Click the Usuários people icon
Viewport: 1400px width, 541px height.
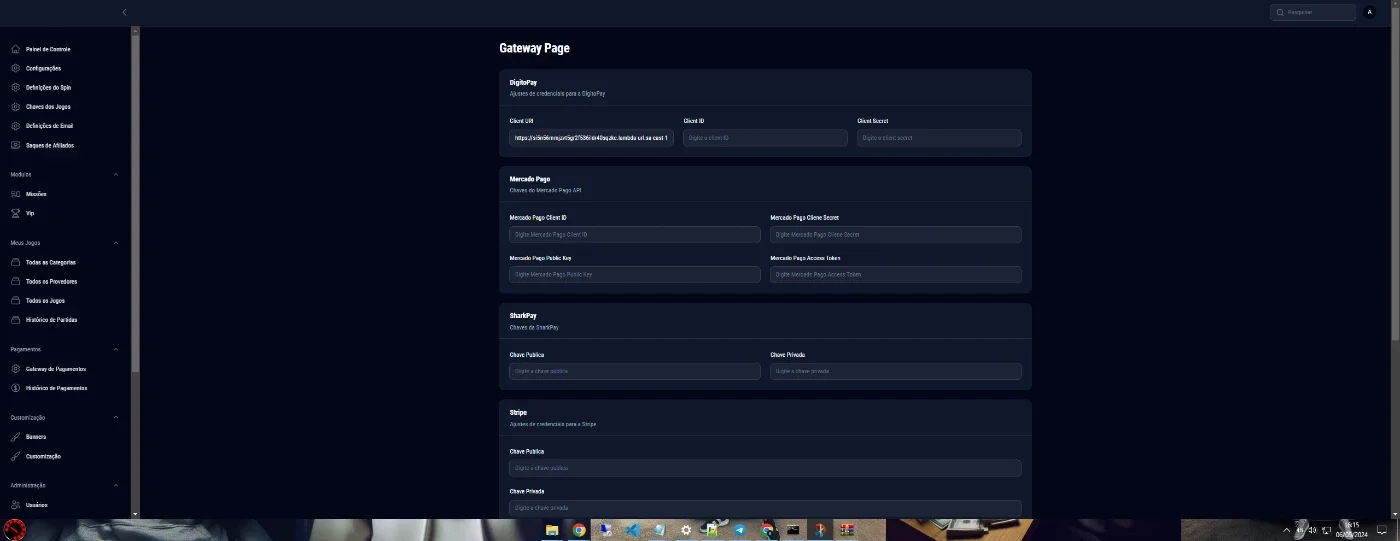pos(16,505)
